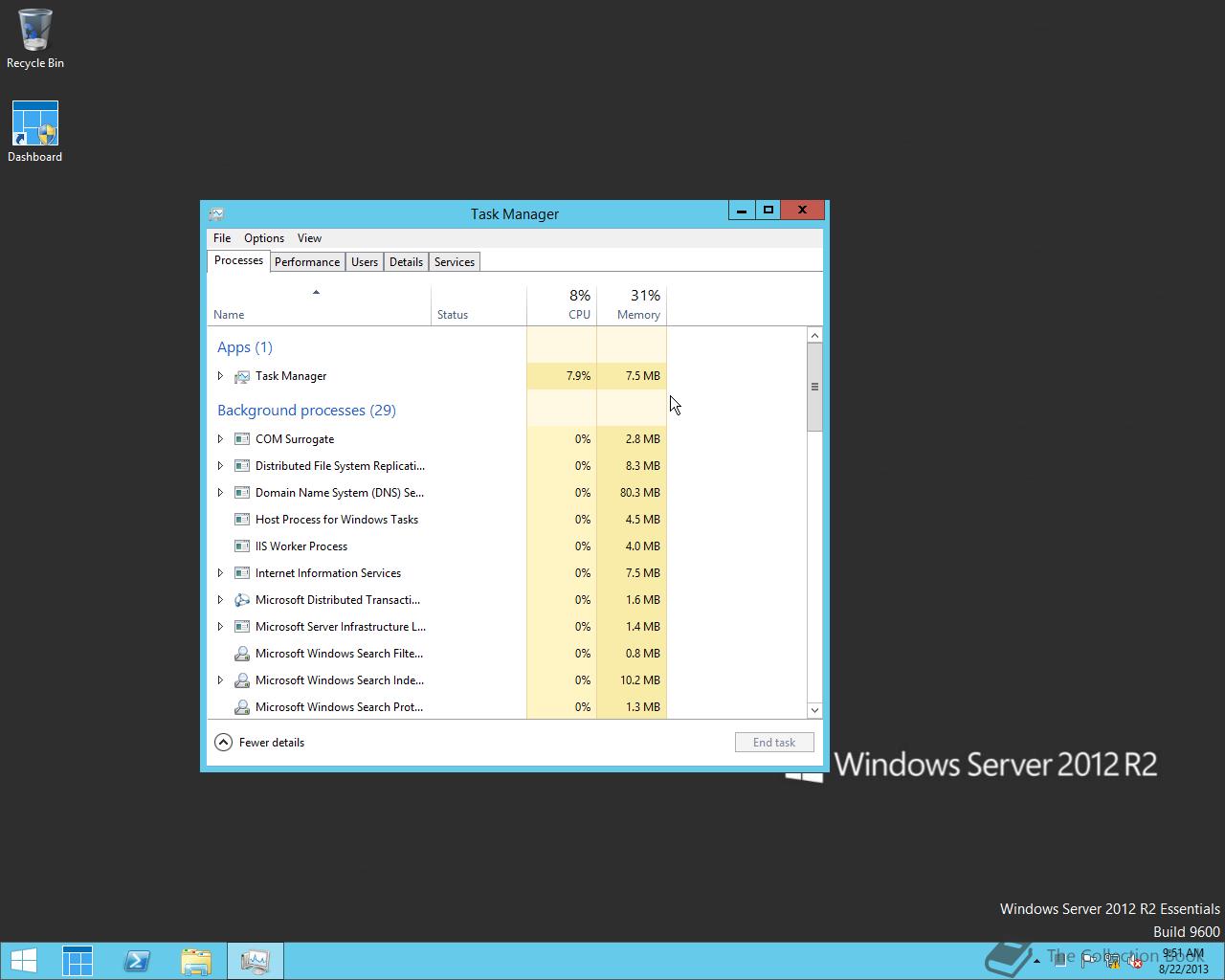The height and width of the screenshot is (980, 1225).
Task: Click the Internet Information Services icon
Action: [x=242, y=573]
